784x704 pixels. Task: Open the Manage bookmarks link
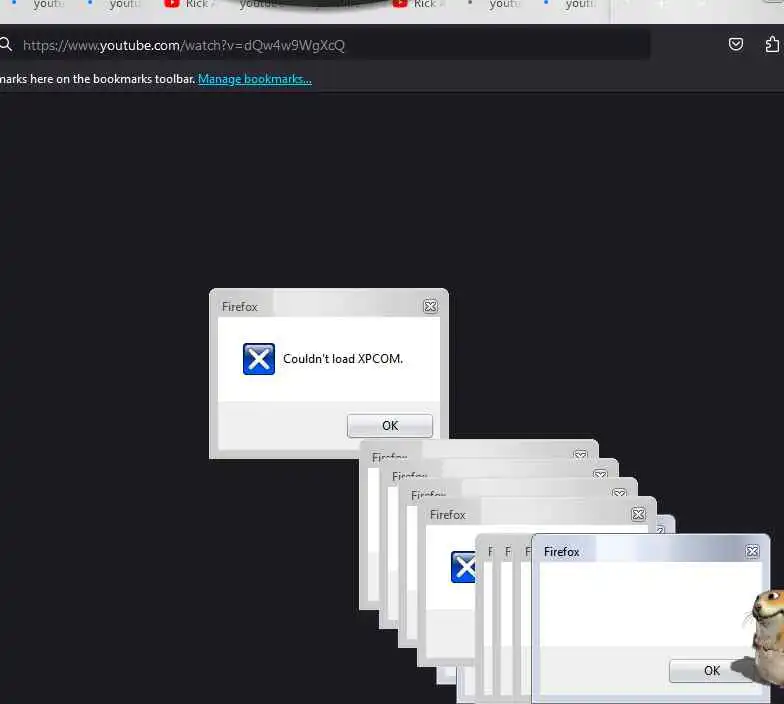pos(254,79)
